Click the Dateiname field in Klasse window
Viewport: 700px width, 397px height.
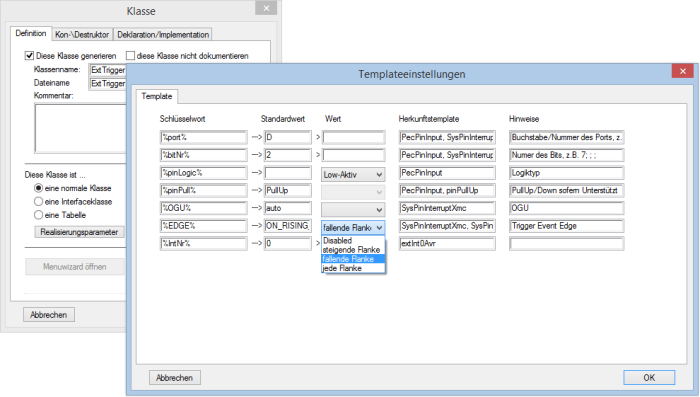point(108,84)
